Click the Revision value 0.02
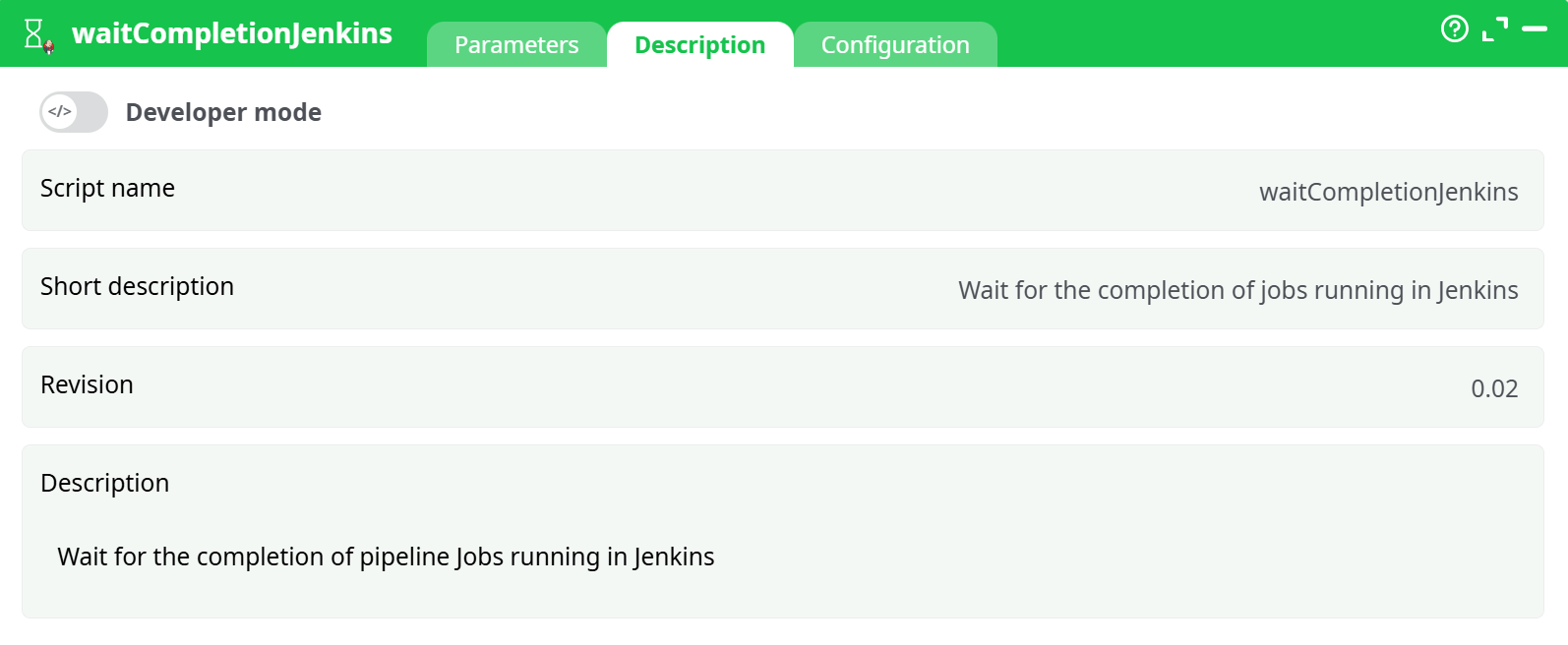Viewport: 1568px width, 645px height. [x=1492, y=388]
